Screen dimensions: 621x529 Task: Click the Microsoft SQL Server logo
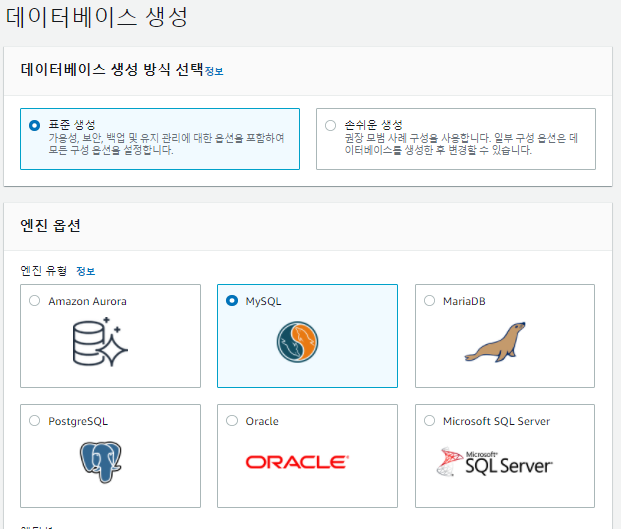[494, 462]
